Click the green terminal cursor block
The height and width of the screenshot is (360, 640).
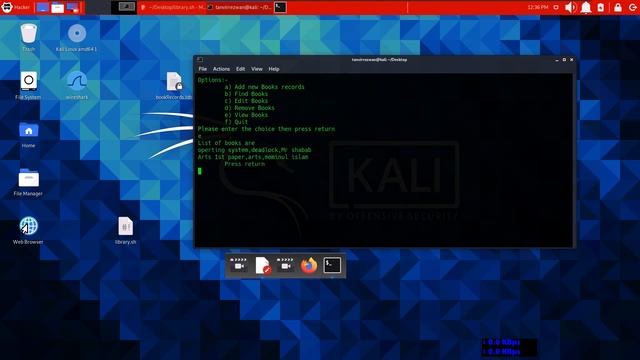tap(200, 171)
